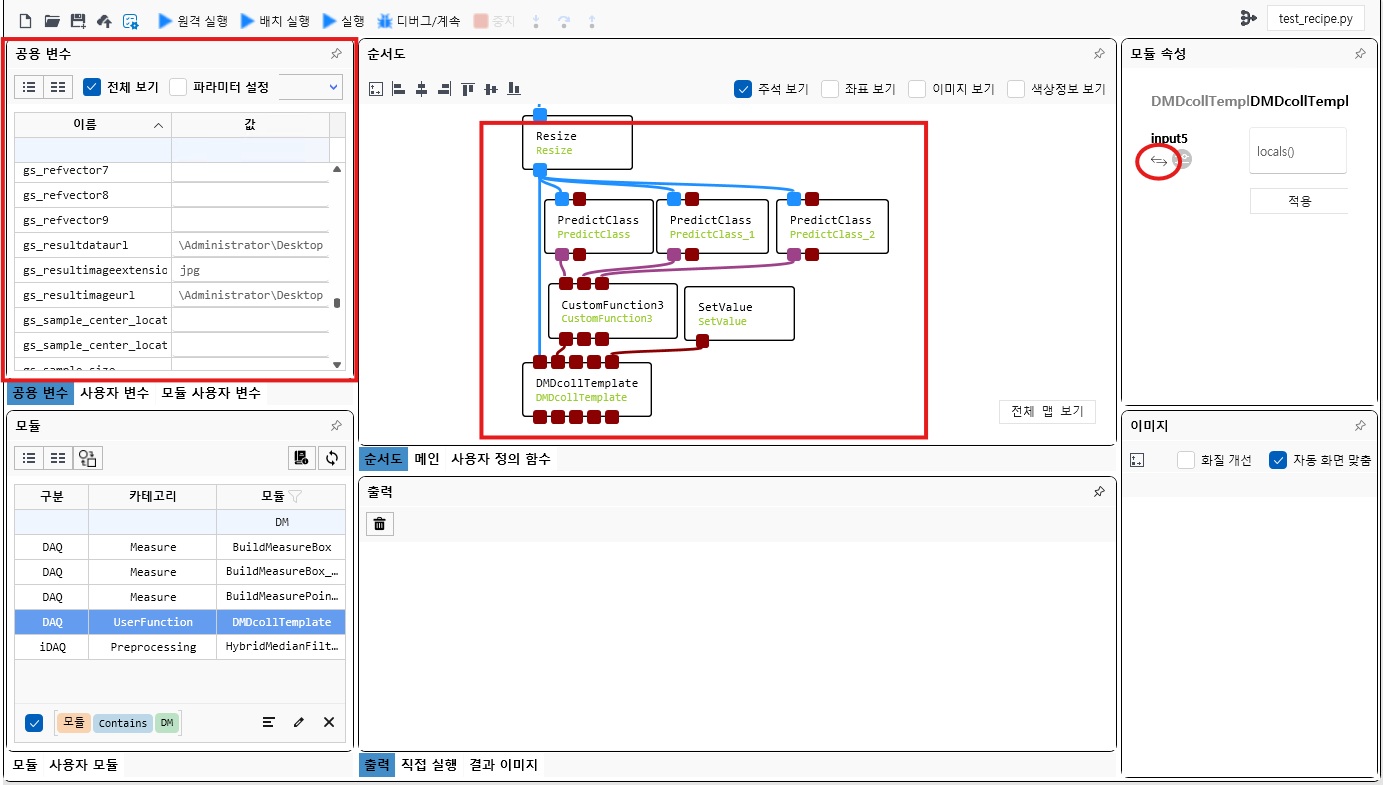Click the trash icon in the 출력 panel
The height and width of the screenshot is (785, 1383).
pyautogui.click(x=380, y=523)
